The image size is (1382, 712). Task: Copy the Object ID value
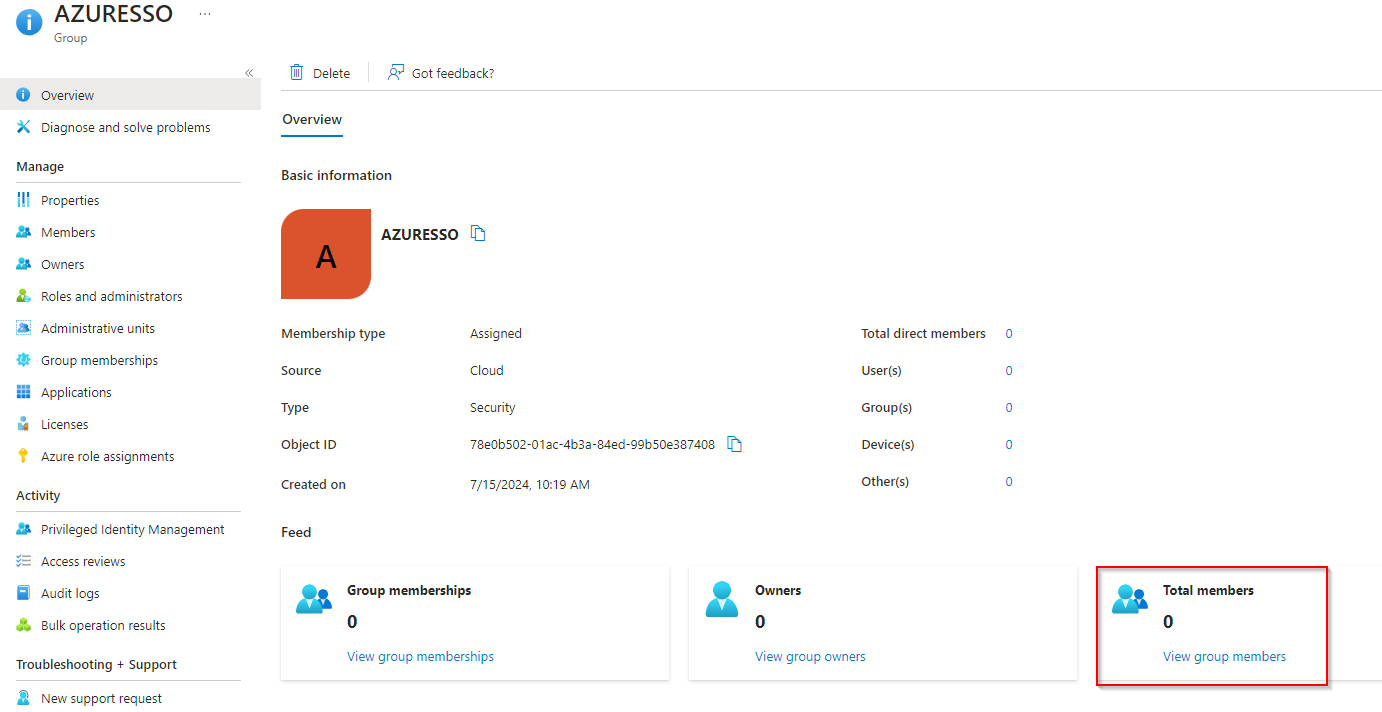(734, 444)
